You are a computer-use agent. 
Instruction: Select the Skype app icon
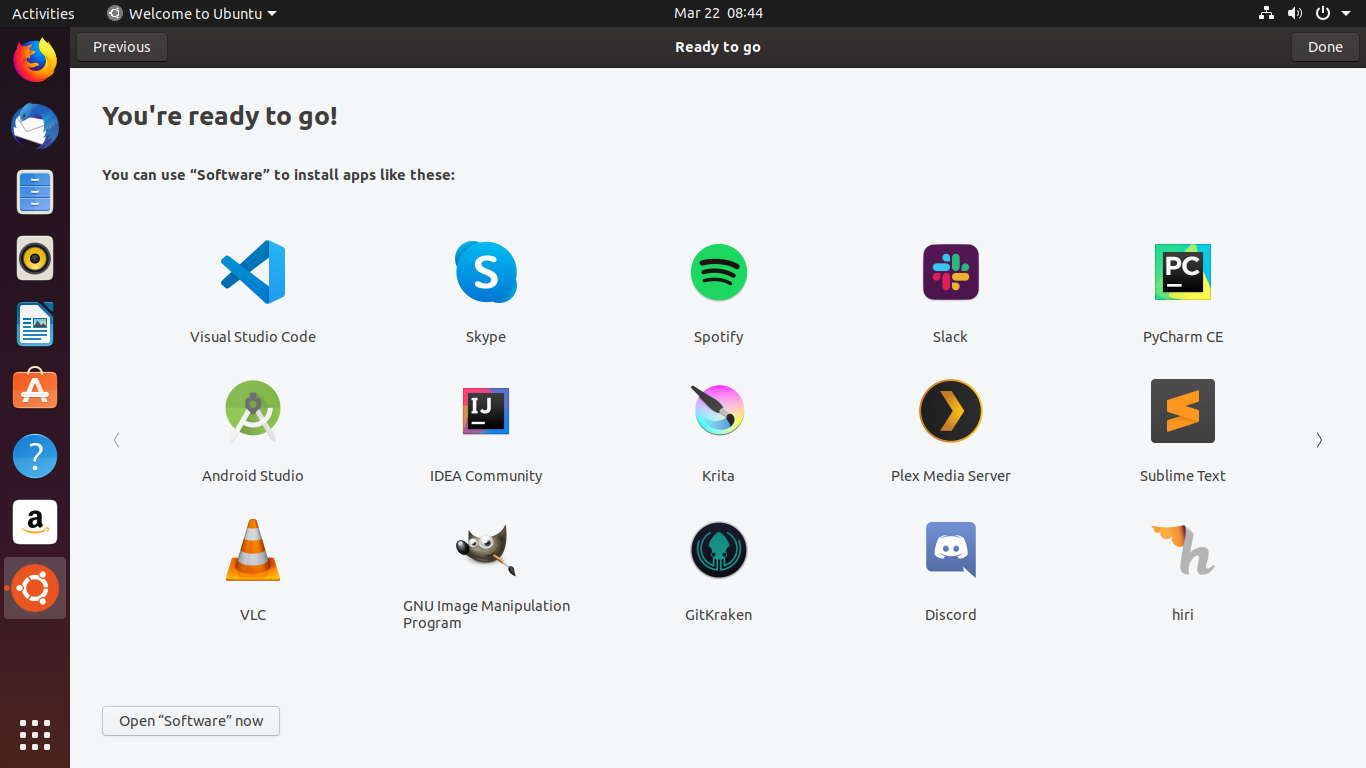486,272
